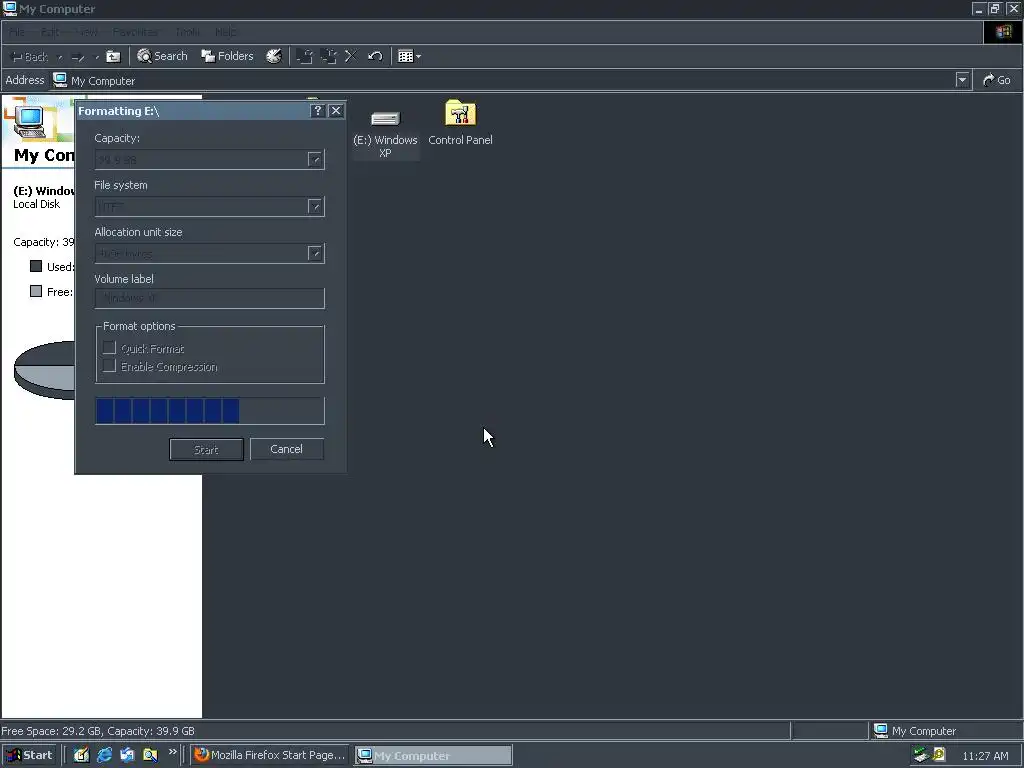
Task: Open the Windows Start menu
Action: click(29, 755)
